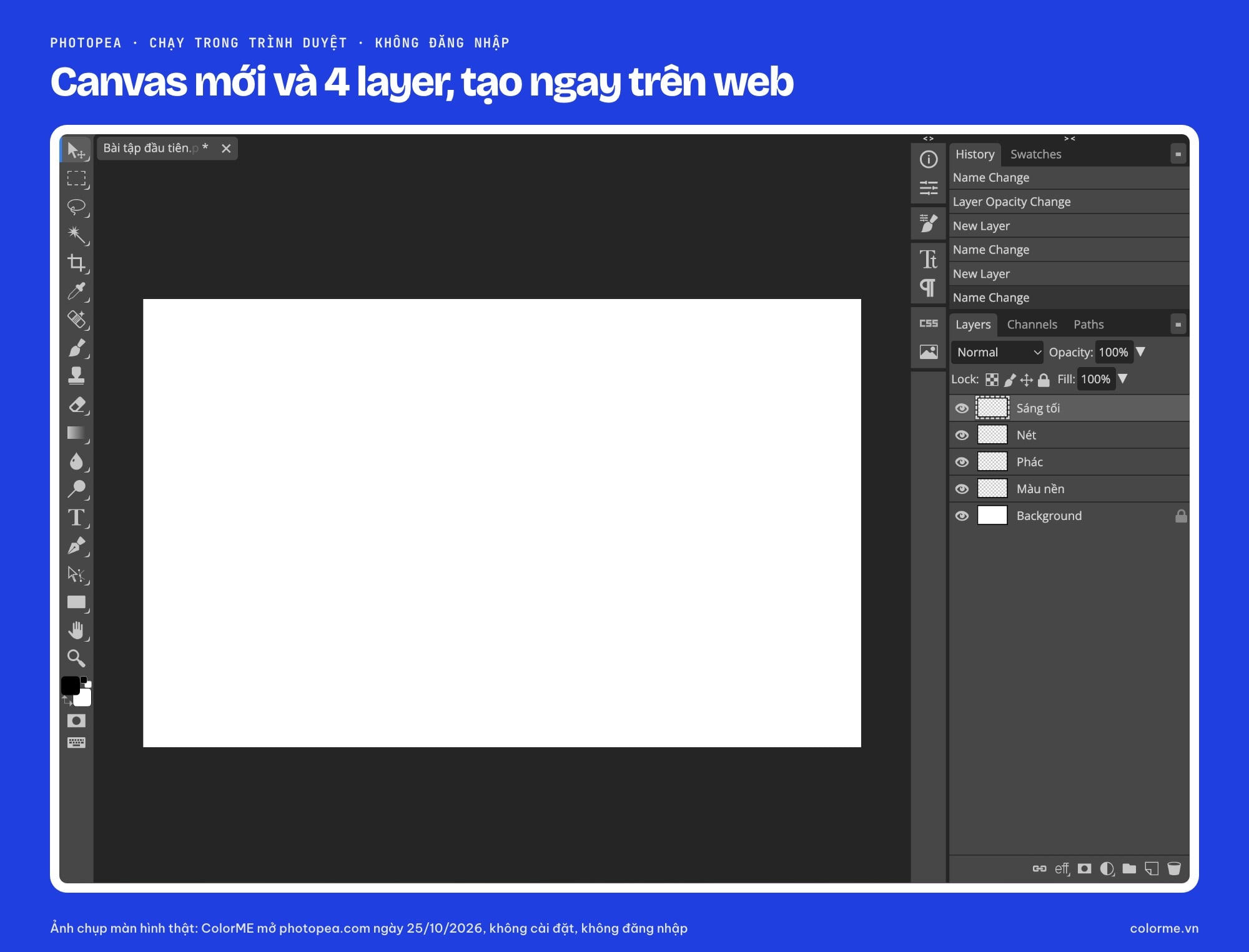Hide the Background layer
The width and height of the screenshot is (1249, 952).
pos(962,516)
